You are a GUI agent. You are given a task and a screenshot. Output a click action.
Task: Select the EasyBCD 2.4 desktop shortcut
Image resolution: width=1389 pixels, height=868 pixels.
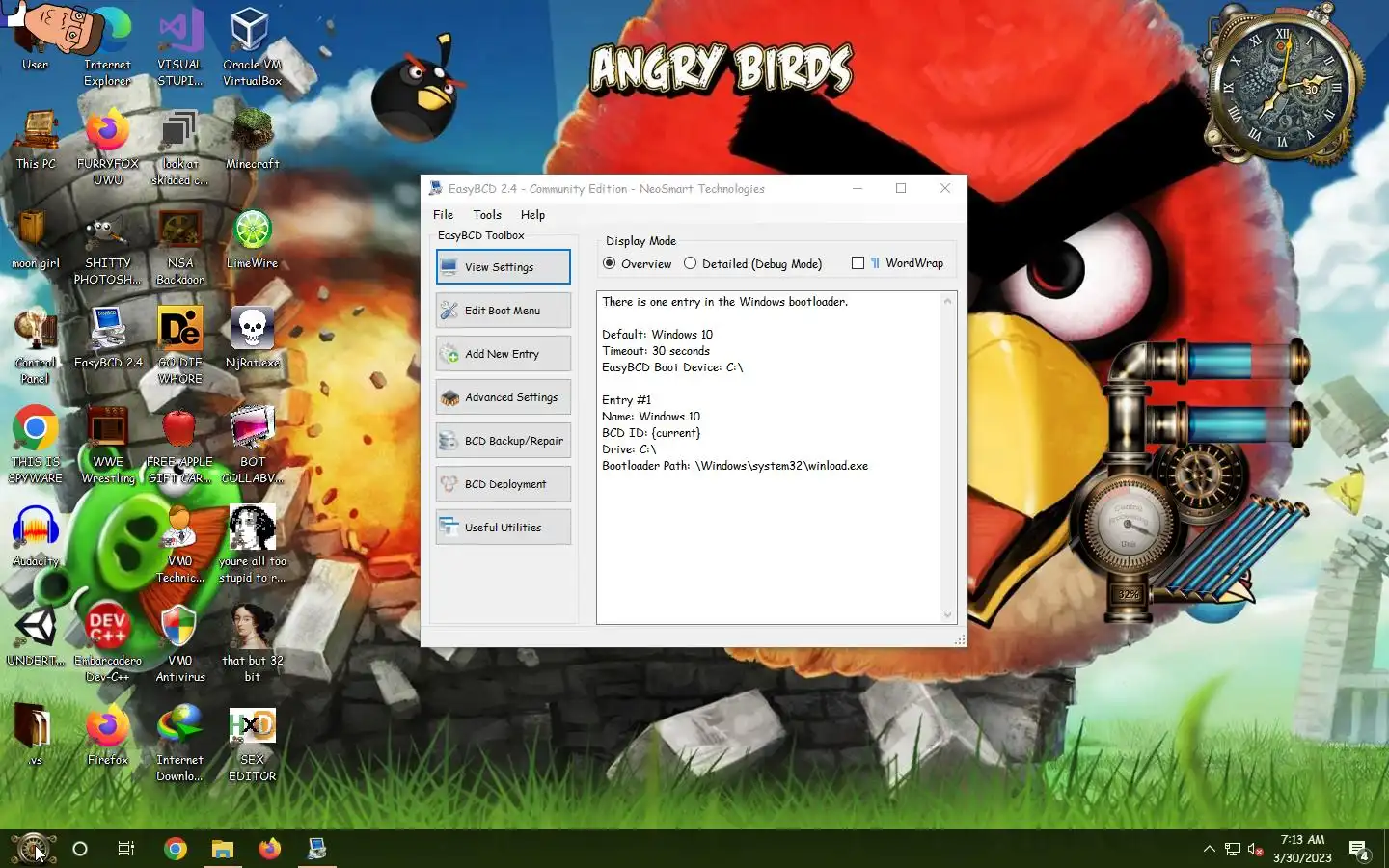coord(107,339)
